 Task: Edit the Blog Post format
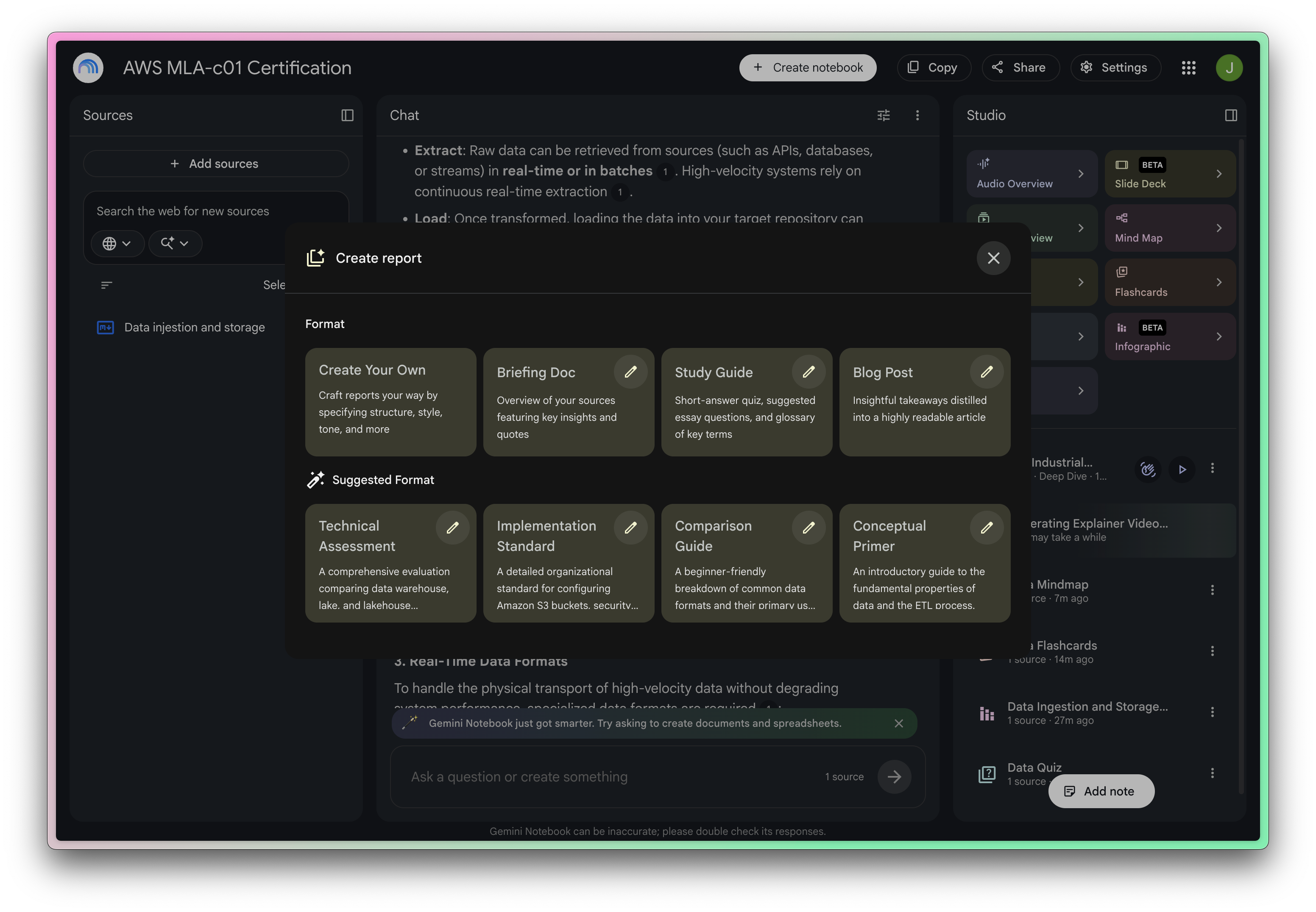[987, 372]
